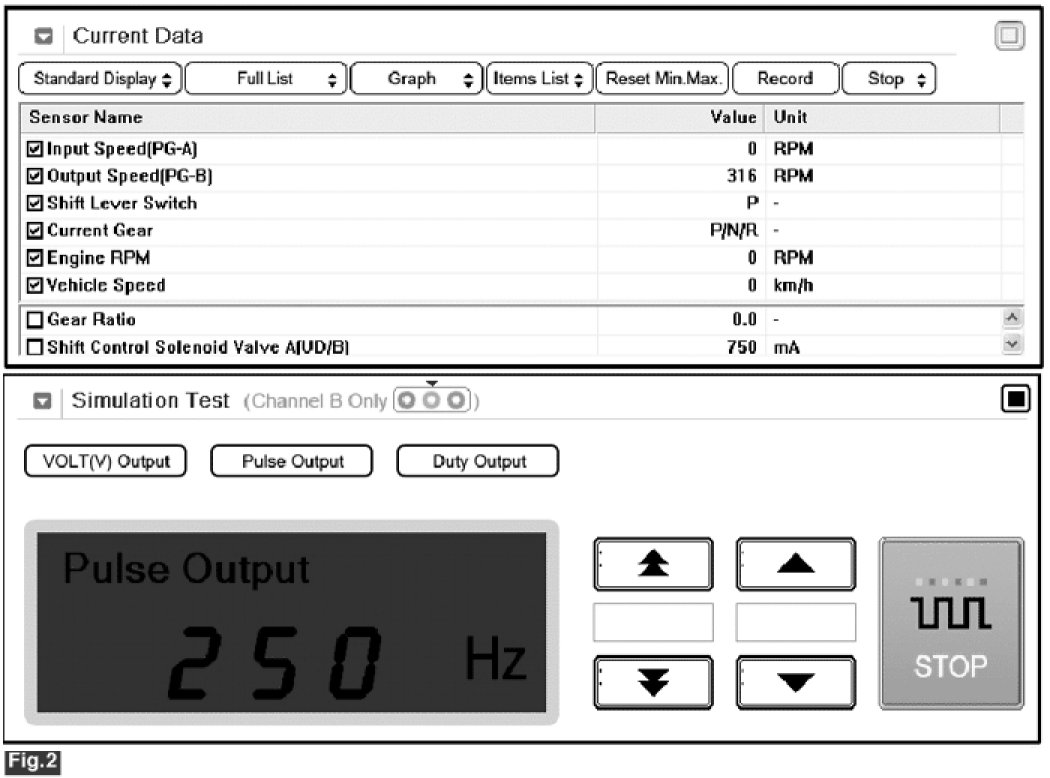1050x778 pixels.
Task: Click the double up arrow button
Action: pos(653,565)
